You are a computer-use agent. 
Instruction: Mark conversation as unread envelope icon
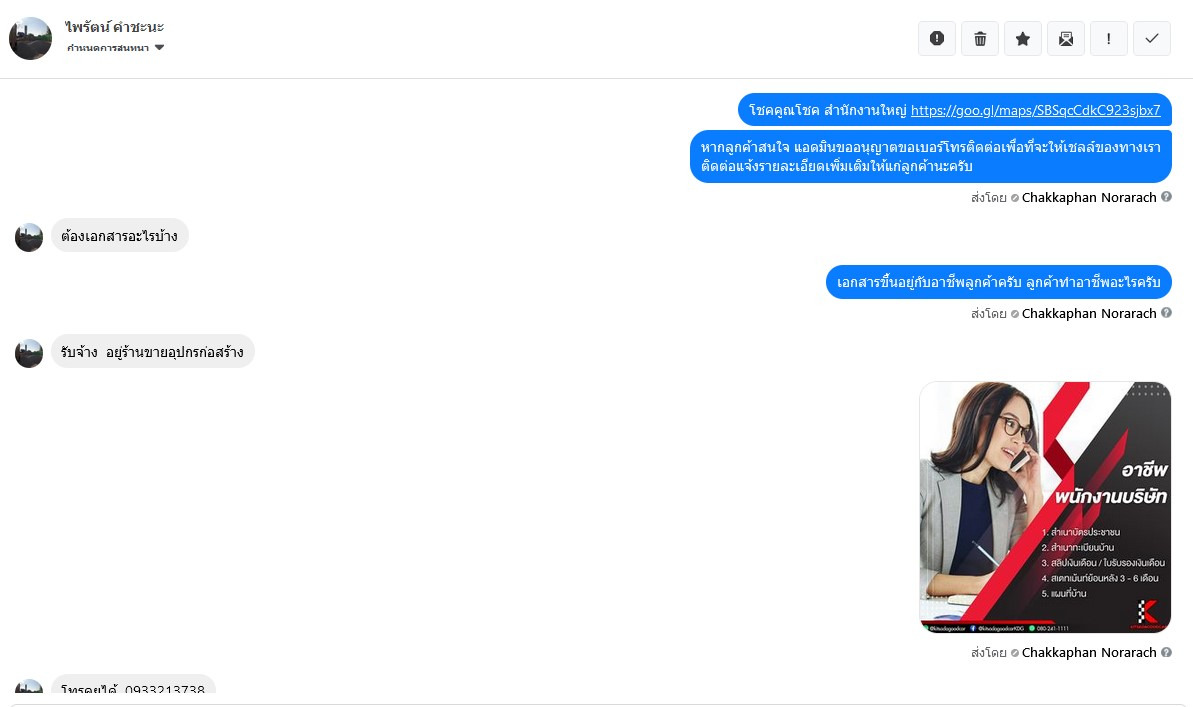tap(1066, 38)
